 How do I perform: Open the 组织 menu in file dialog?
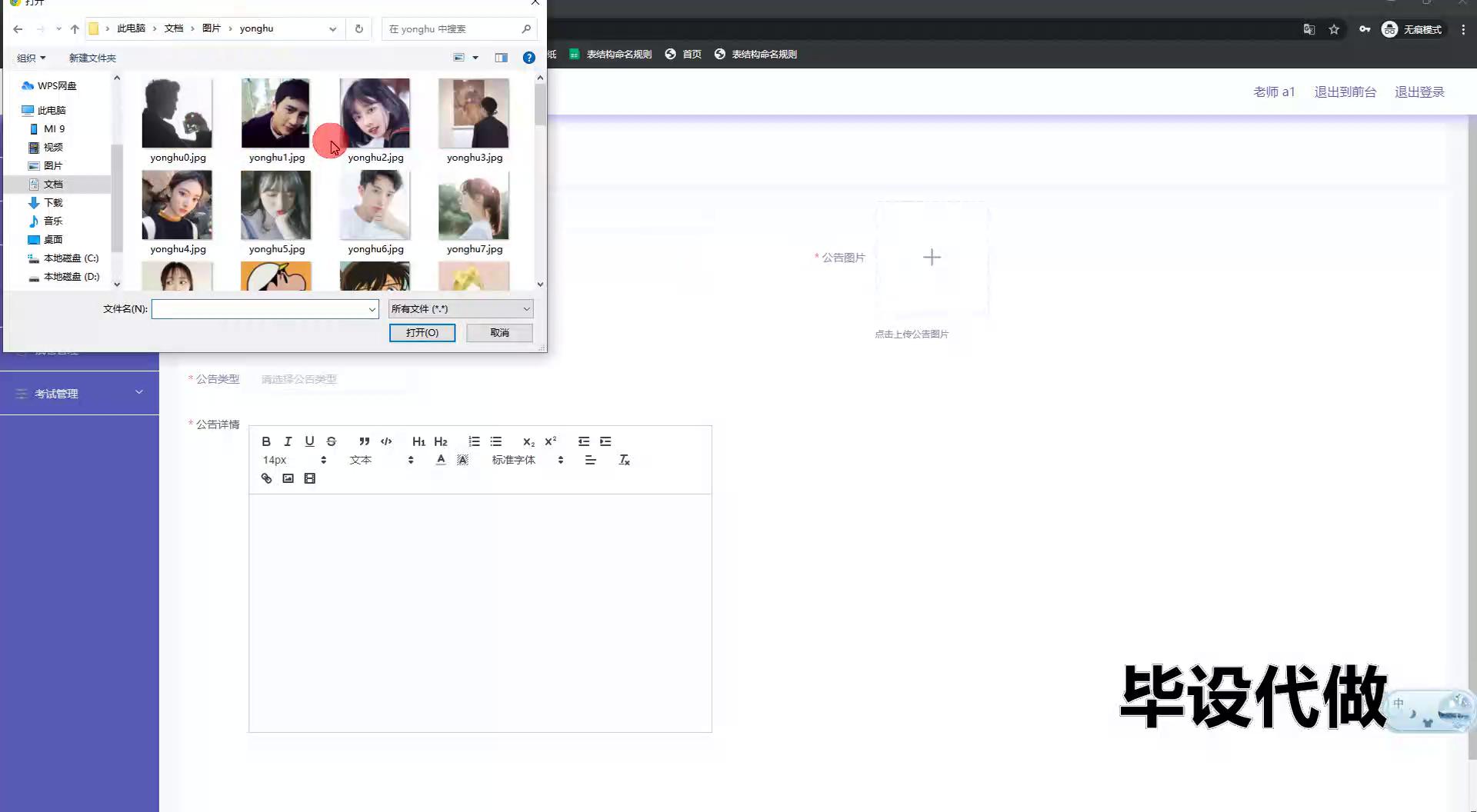pyautogui.click(x=32, y=58)
